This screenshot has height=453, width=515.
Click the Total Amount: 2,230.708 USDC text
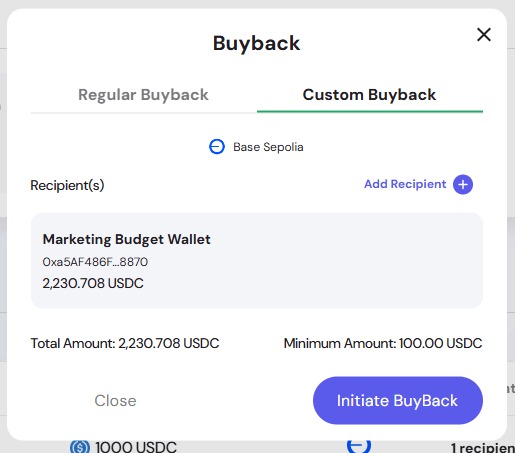point(125,343)
